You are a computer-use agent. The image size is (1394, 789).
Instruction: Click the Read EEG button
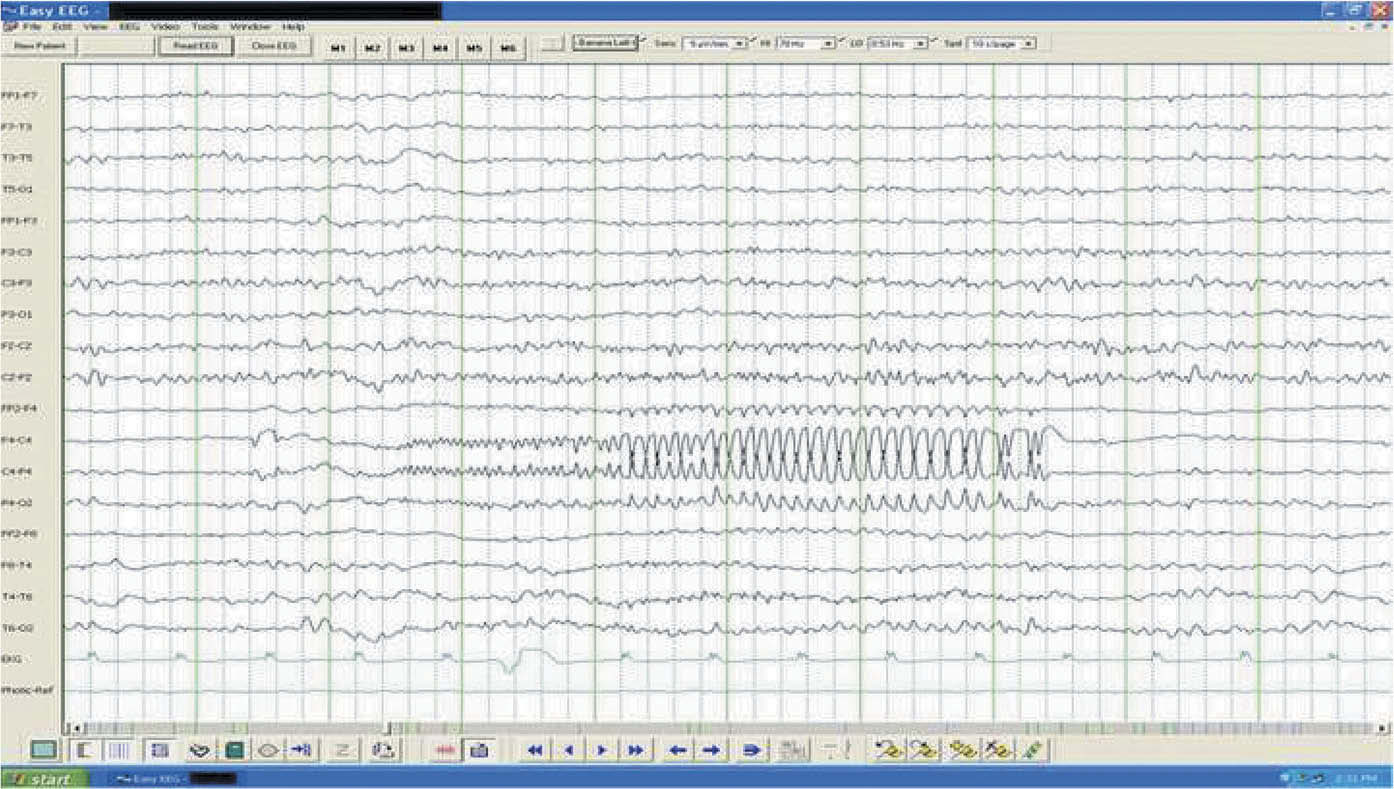point(195,46)
